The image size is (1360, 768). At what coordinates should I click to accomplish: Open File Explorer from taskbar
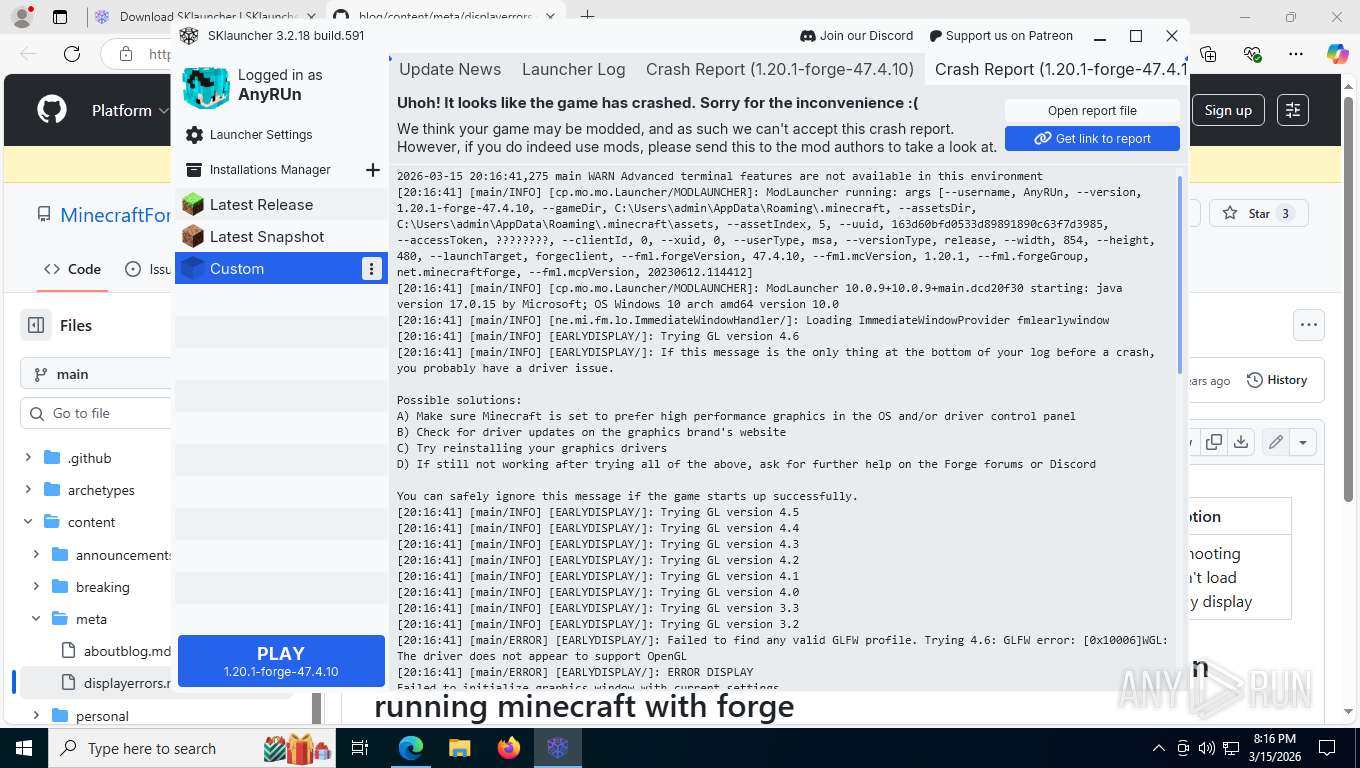pos(459,748)
